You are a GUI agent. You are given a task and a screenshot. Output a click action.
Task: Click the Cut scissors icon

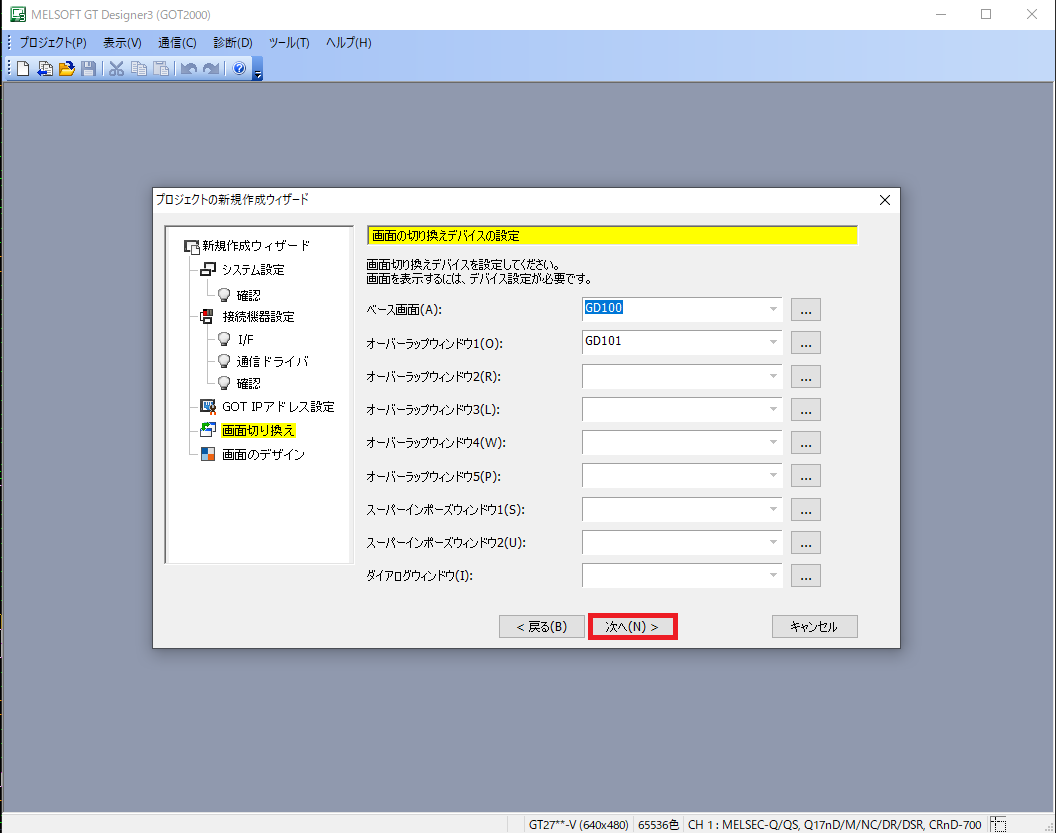click(x=117, y=68)
